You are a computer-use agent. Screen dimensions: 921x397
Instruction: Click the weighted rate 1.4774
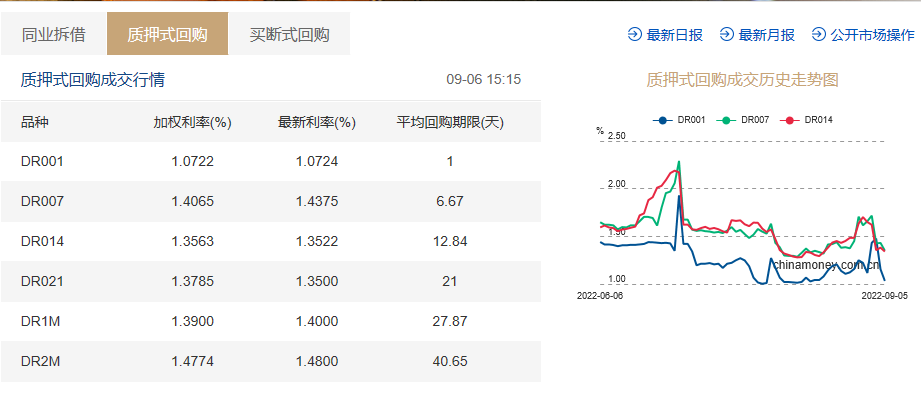193,361
